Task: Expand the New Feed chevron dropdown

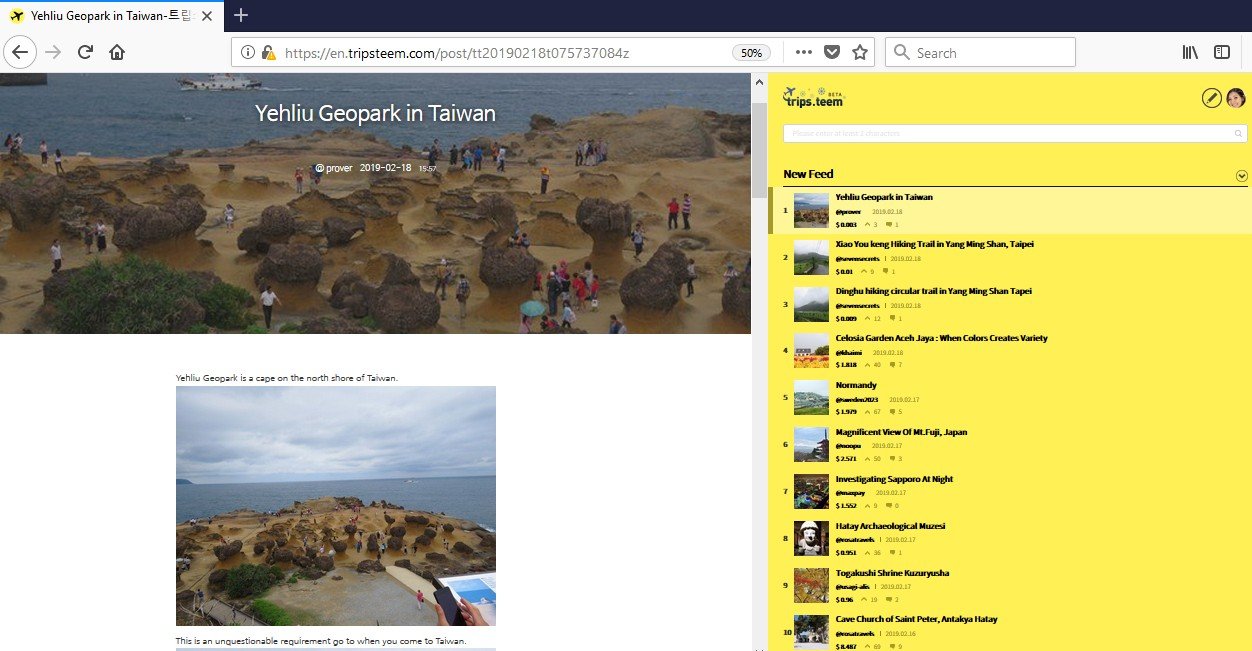Action: (1242, 175)
